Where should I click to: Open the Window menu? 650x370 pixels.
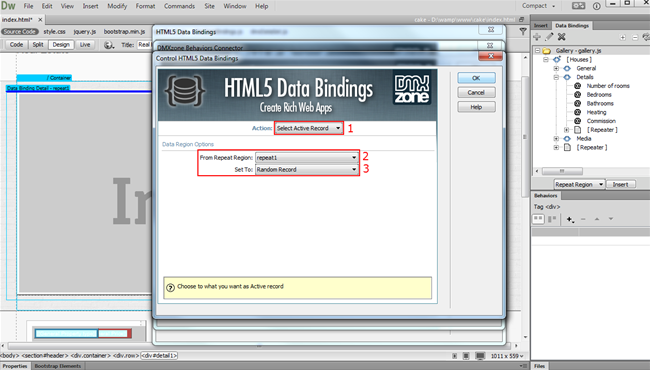click(x=235, y=6)
